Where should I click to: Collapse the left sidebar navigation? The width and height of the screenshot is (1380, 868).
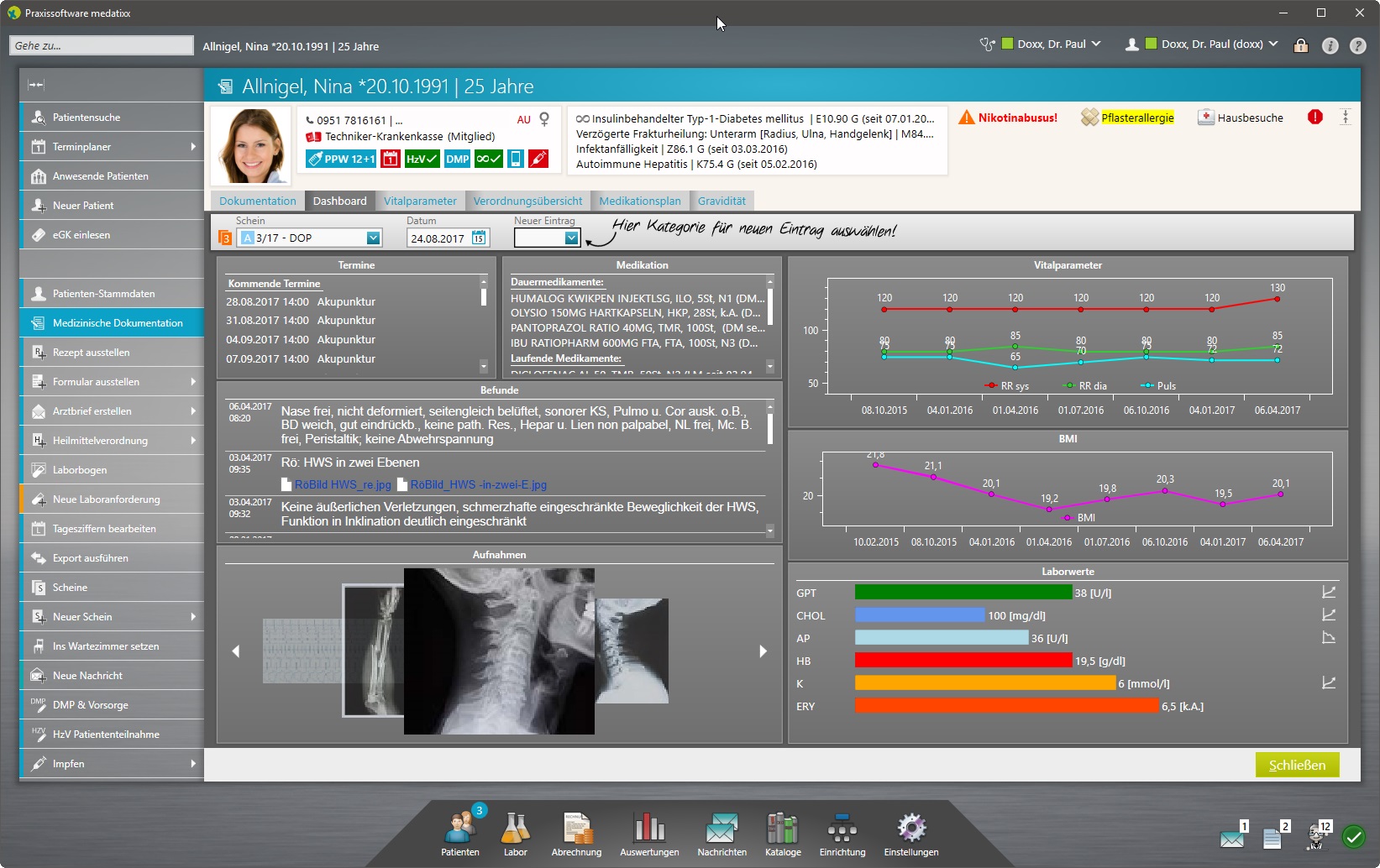(x=36, y=85)
